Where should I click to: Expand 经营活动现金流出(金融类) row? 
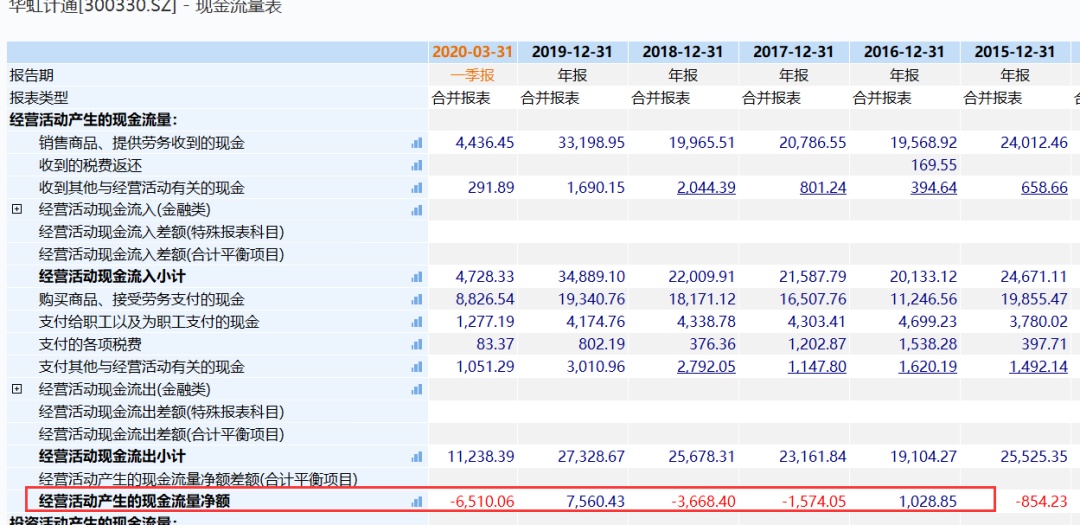click(16, 389)
